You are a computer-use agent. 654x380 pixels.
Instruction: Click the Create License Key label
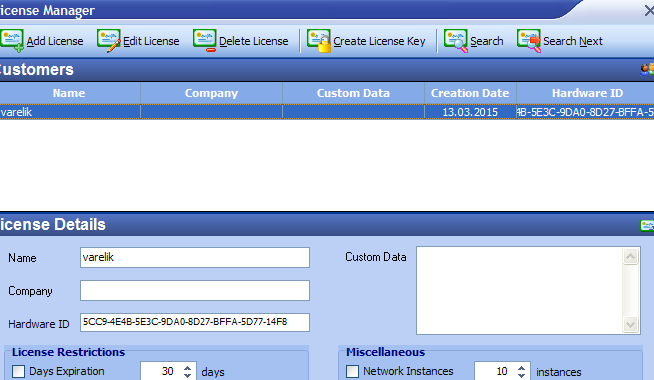tap(379, 41)
